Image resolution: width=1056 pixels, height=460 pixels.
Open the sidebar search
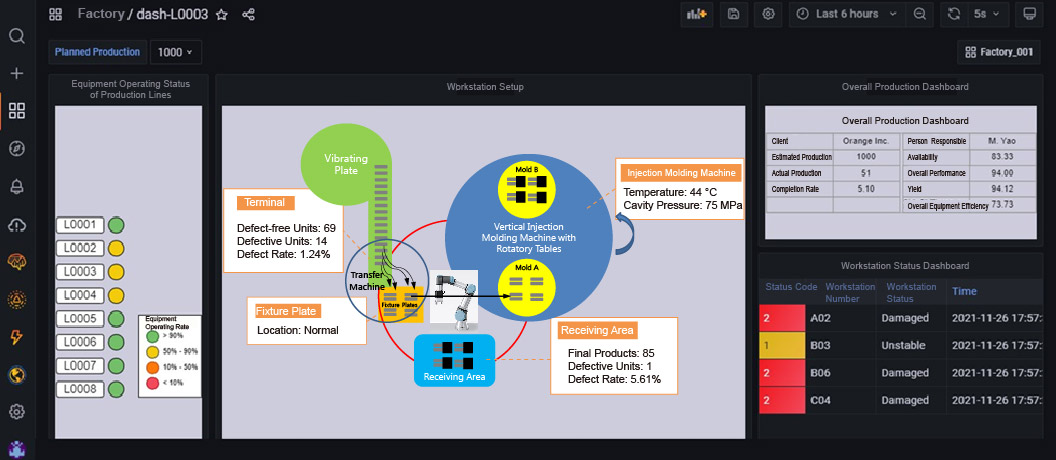coord(16,36)
